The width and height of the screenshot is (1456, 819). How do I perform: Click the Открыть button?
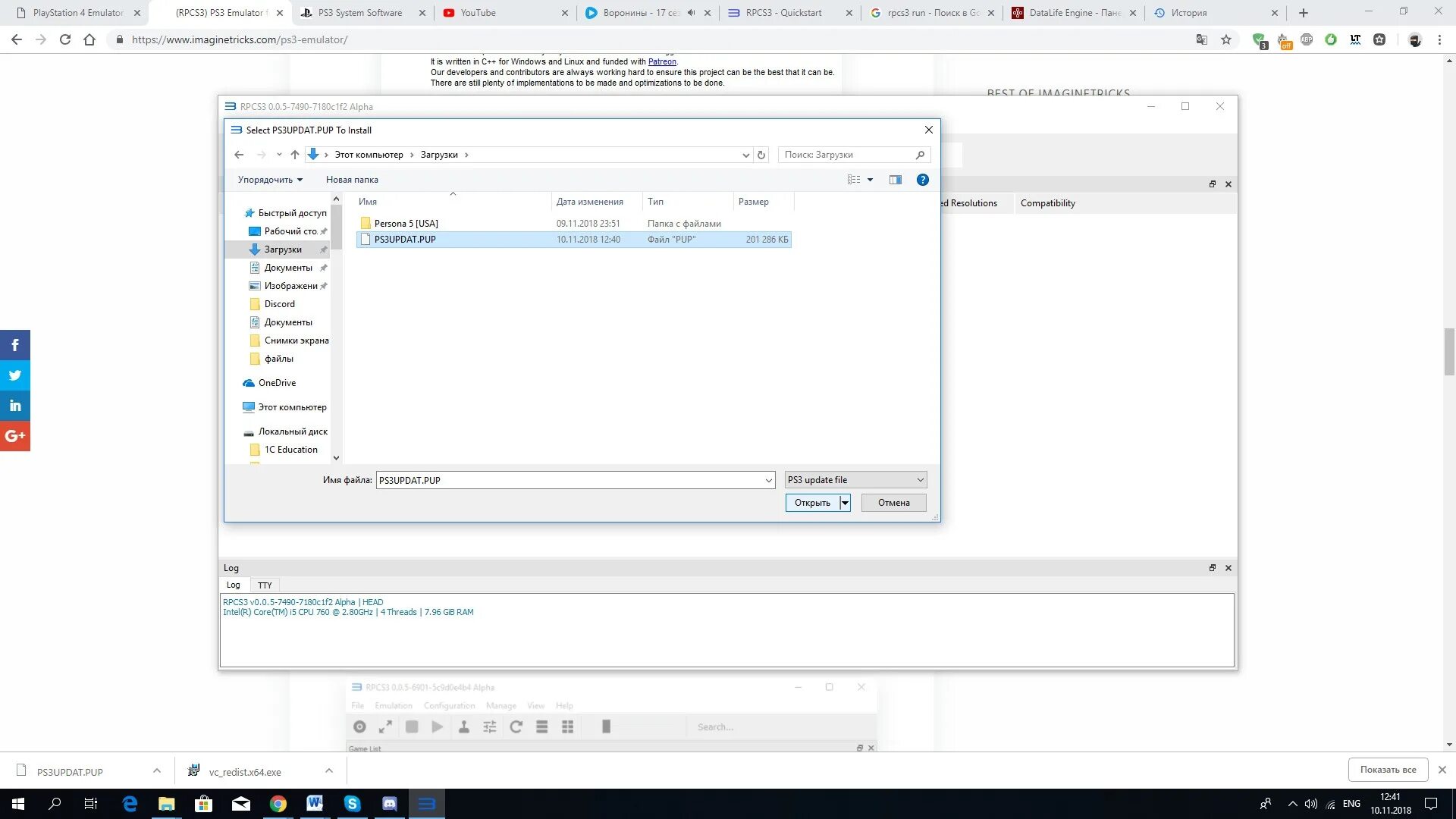(812, 503)
